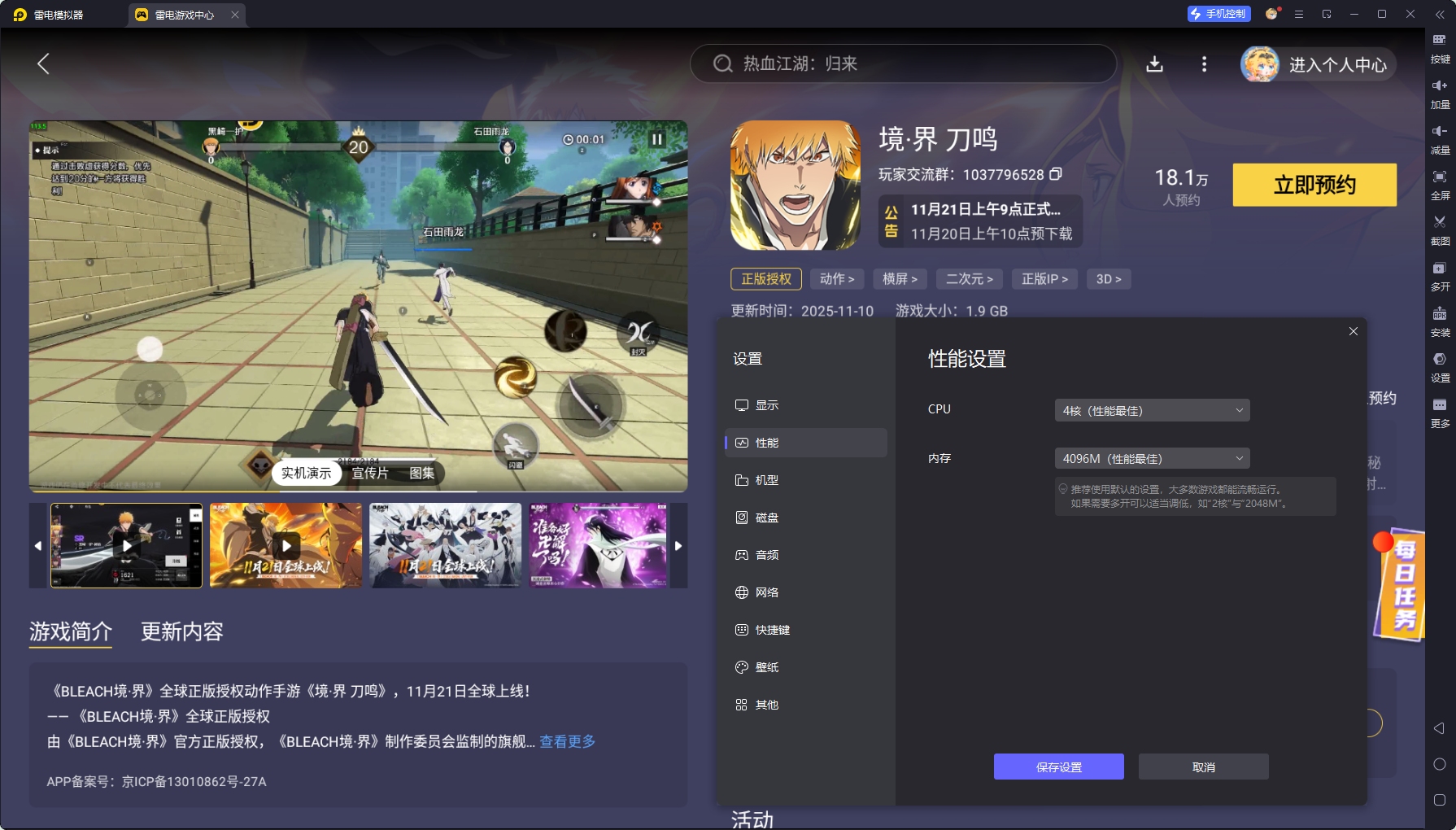Open the title bar hamburger menu
The height and width of the screenshot is (830, 1456).
(x=1299, y=14)
